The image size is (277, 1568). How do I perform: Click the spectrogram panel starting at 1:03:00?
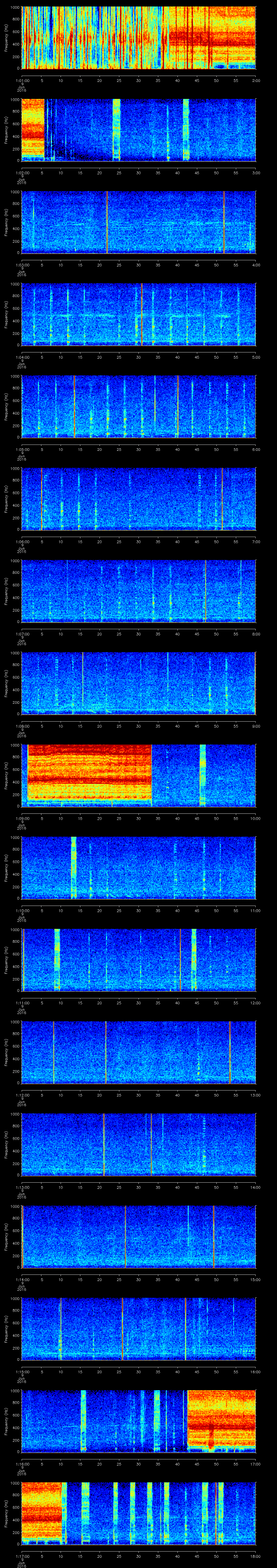click(139, 222)
